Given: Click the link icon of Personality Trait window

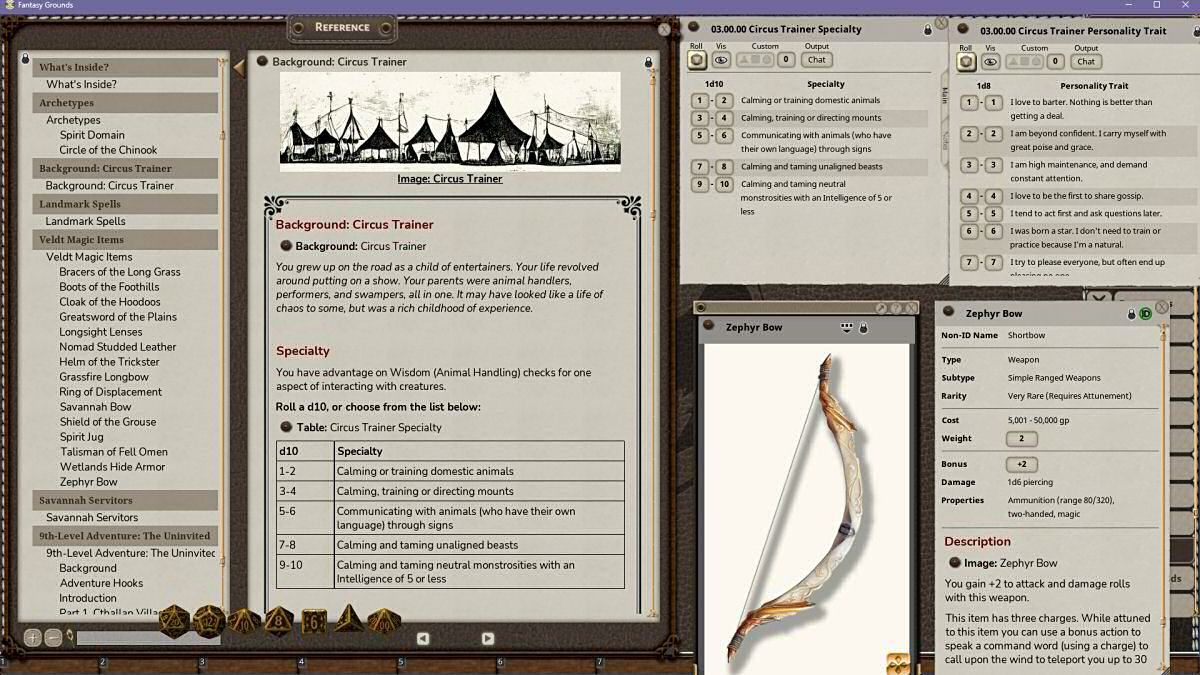Looking at the screenshot, I should click(x=964, y=30).
